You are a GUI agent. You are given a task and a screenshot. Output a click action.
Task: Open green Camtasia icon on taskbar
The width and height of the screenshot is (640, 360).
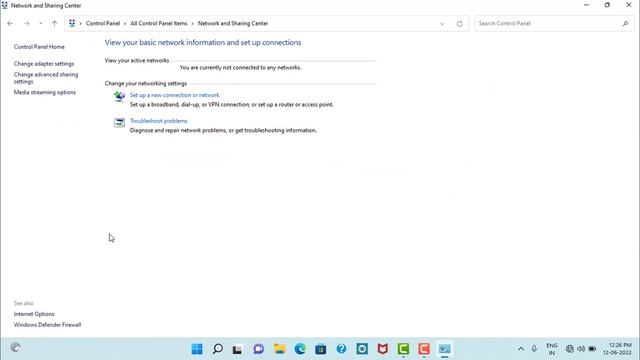(x=403, y=349)
